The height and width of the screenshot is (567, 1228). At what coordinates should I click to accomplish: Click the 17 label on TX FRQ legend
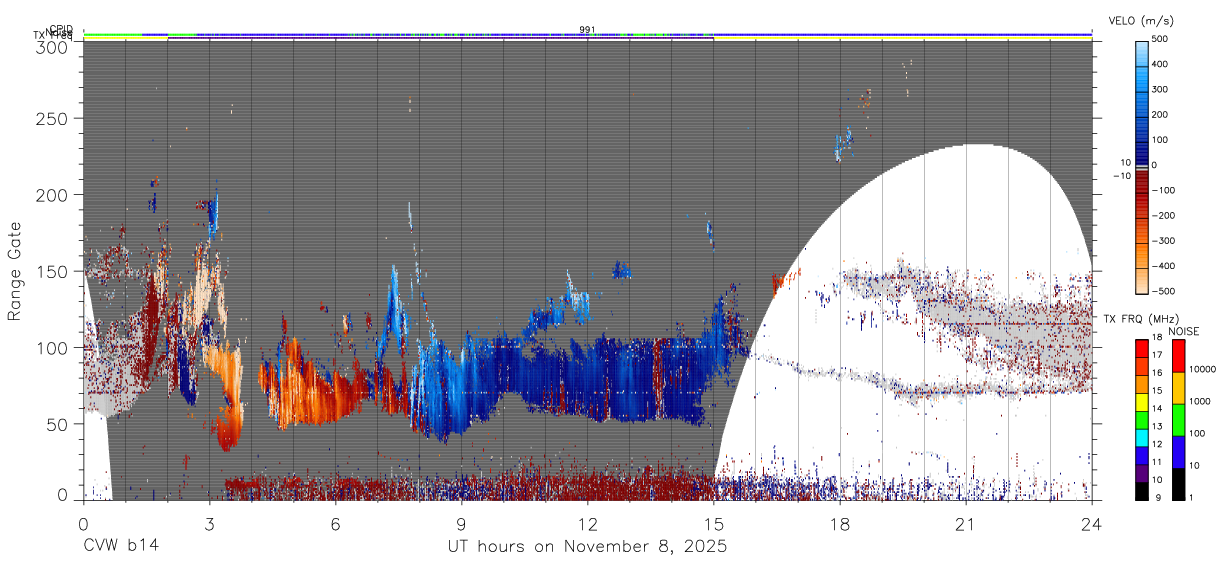(1157, 355)
